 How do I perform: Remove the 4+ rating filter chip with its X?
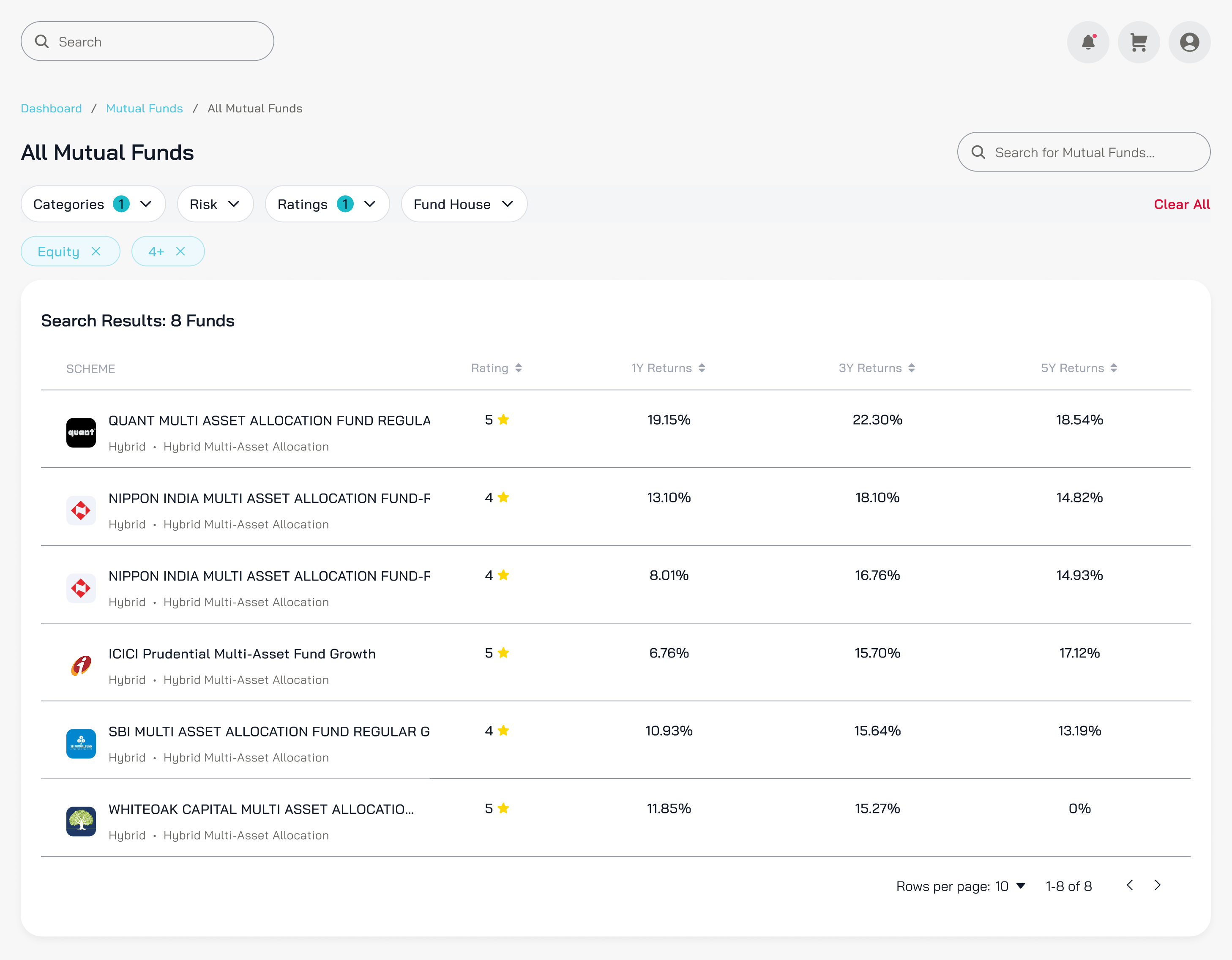180,251
